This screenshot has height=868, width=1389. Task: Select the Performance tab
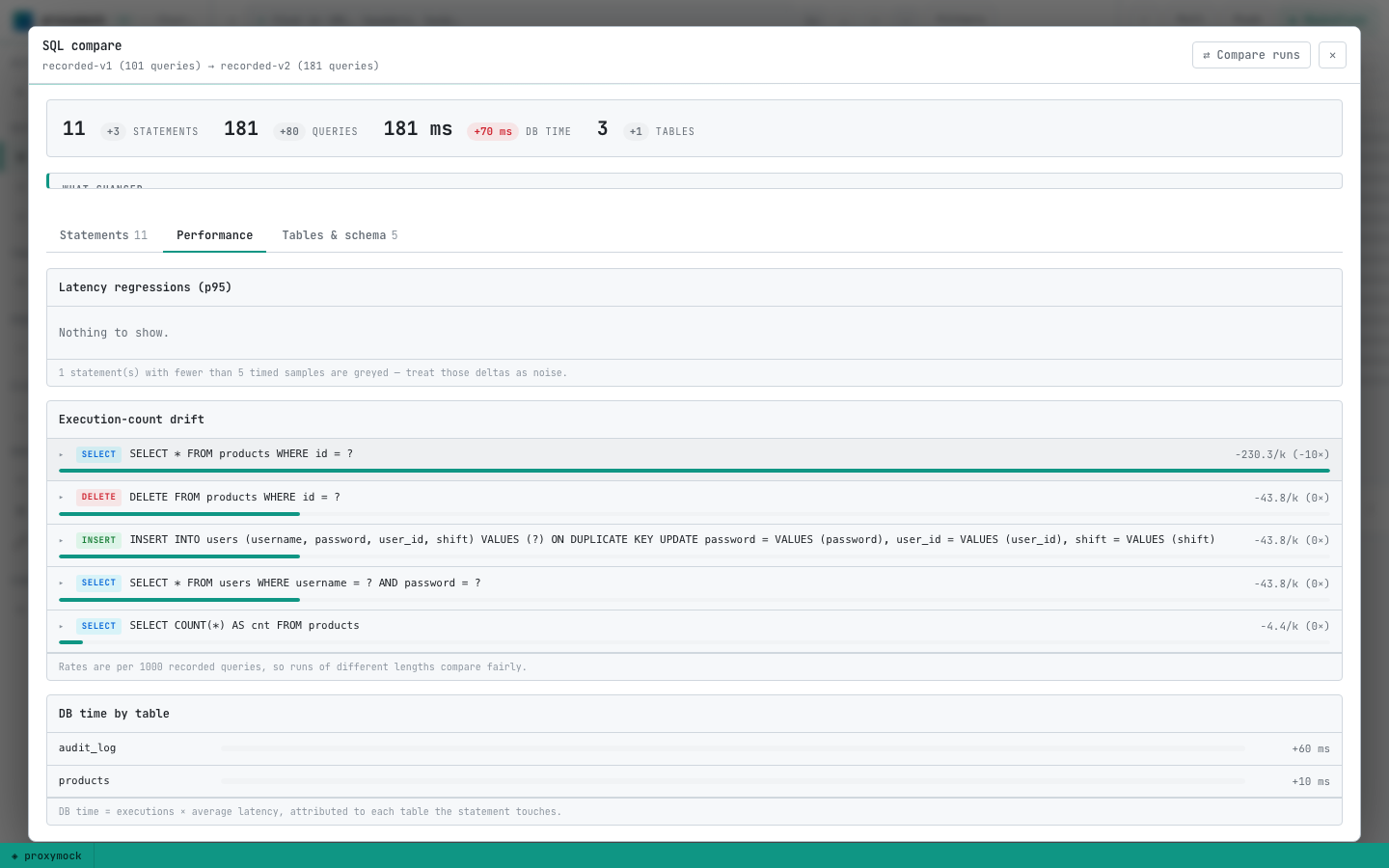[x=214, y=235]
